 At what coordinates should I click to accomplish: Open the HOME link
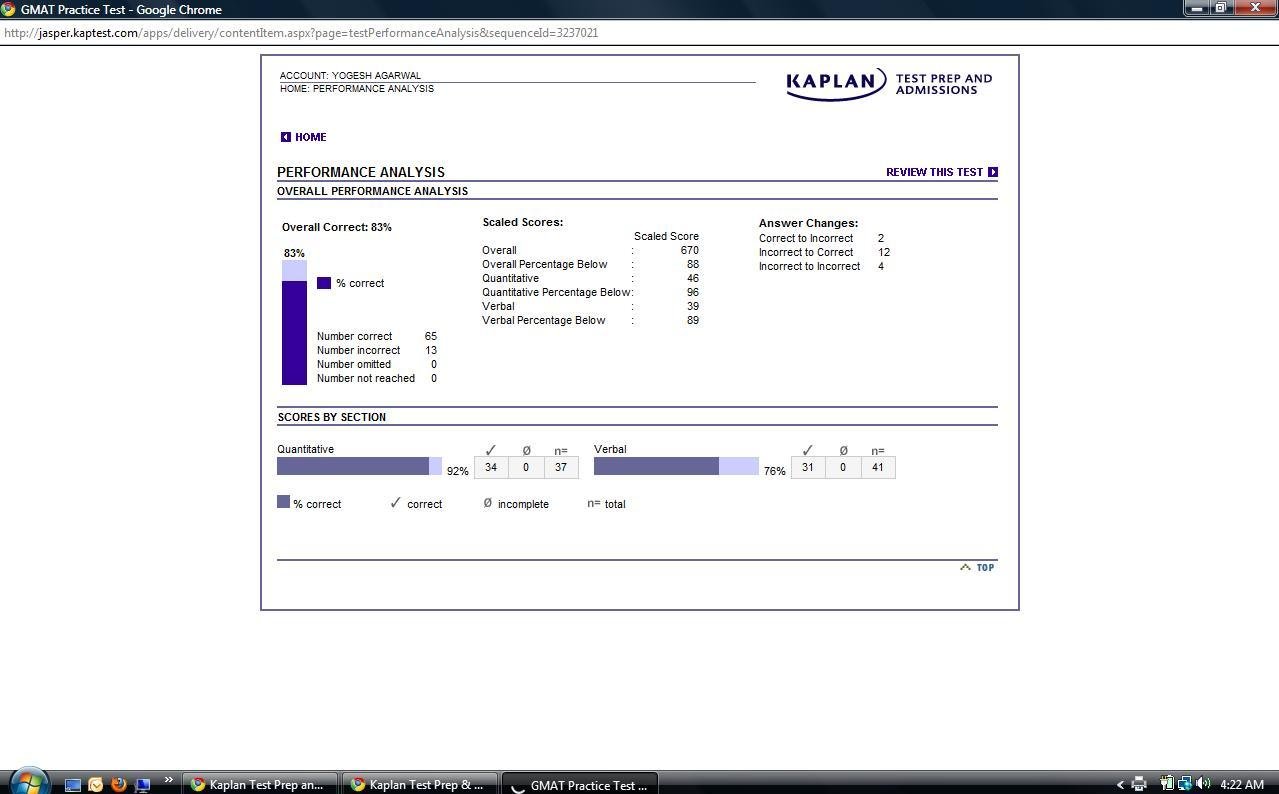click(x=310, y=137)
